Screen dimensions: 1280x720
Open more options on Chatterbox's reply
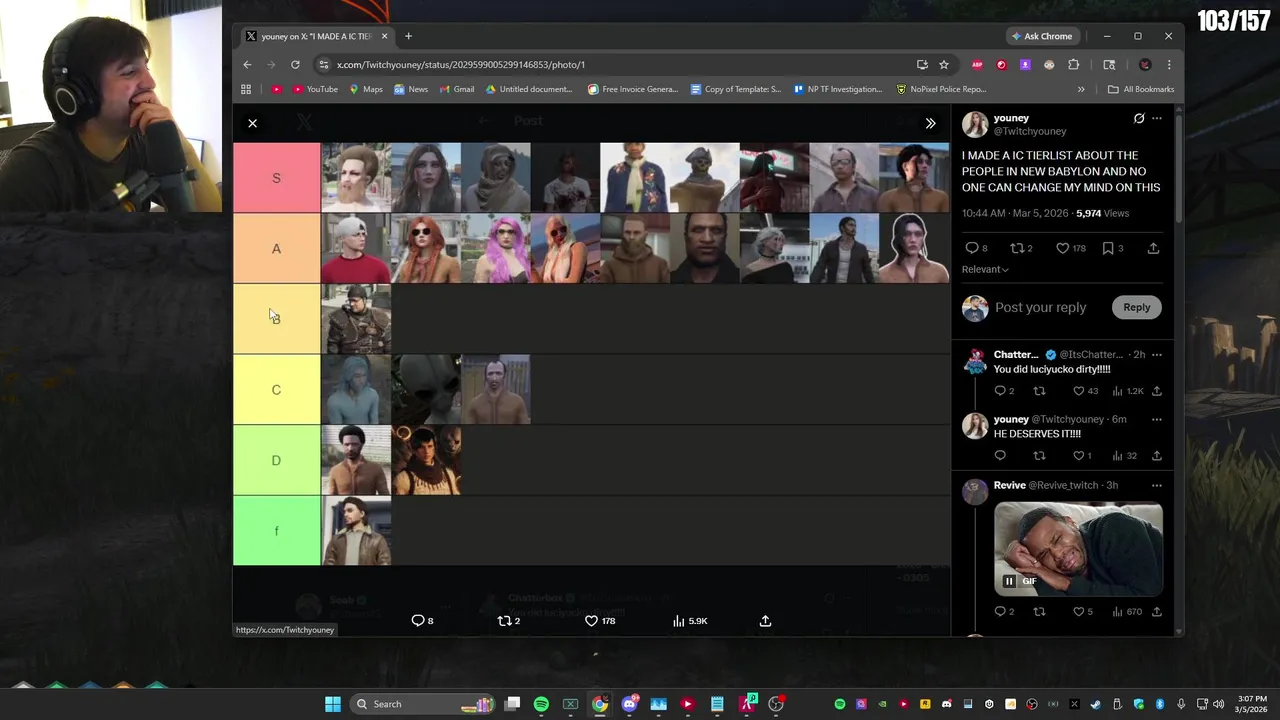(1157, 355)
